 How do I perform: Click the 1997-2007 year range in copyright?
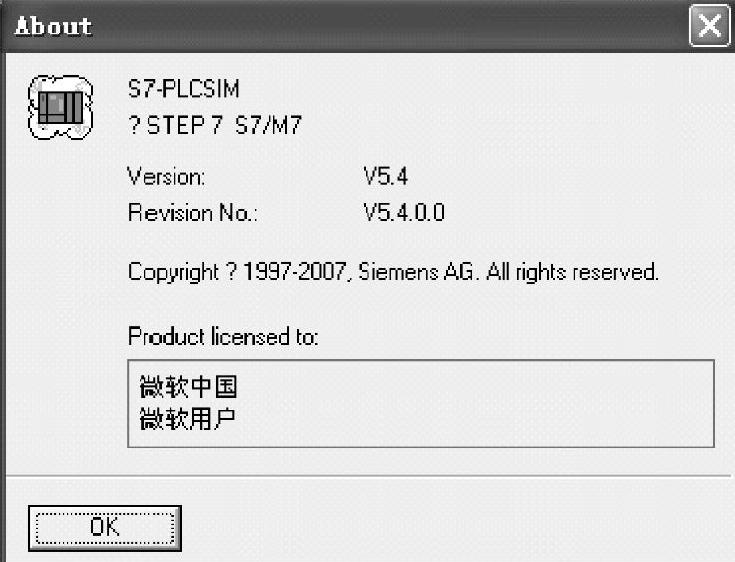(x=294, y=271)
